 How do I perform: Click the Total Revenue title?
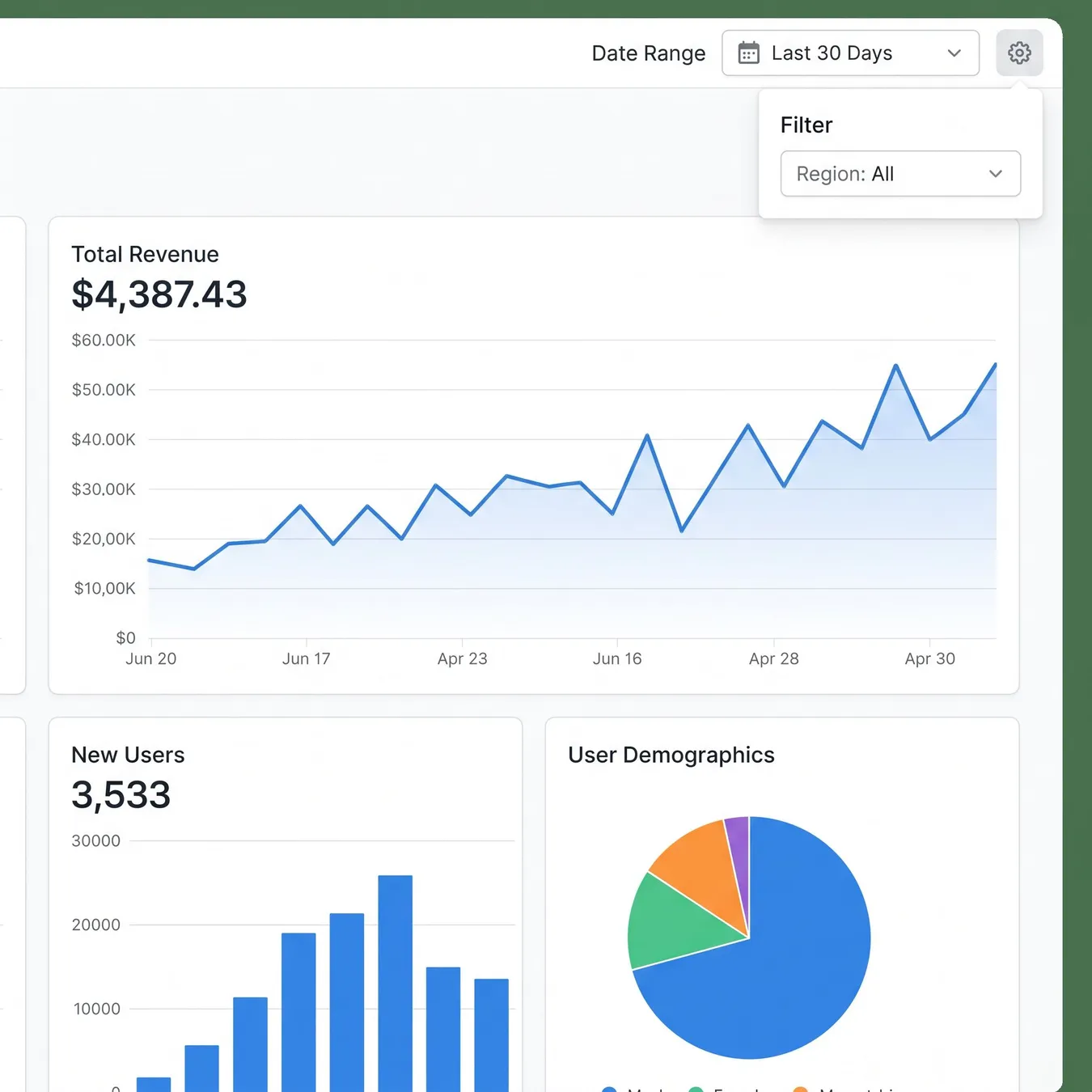pyautogui.click(x=145, y=254)
